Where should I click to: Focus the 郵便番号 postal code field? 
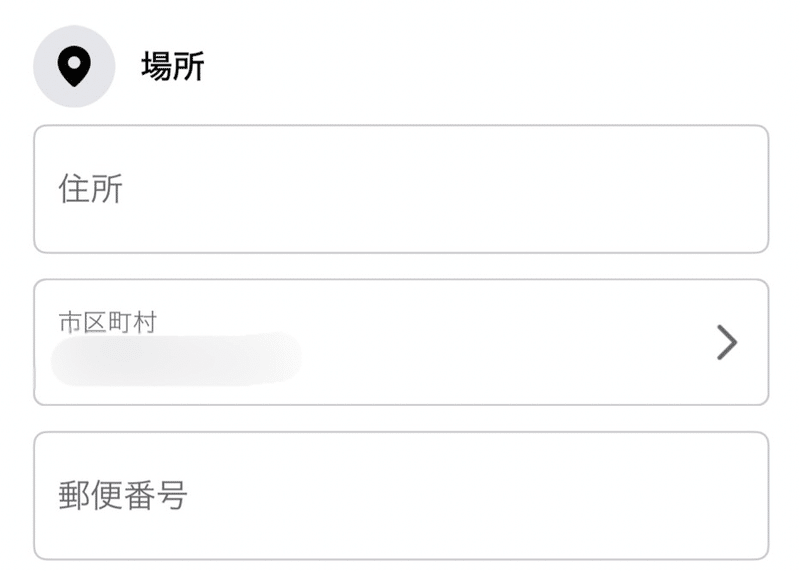tap(401, 495)
